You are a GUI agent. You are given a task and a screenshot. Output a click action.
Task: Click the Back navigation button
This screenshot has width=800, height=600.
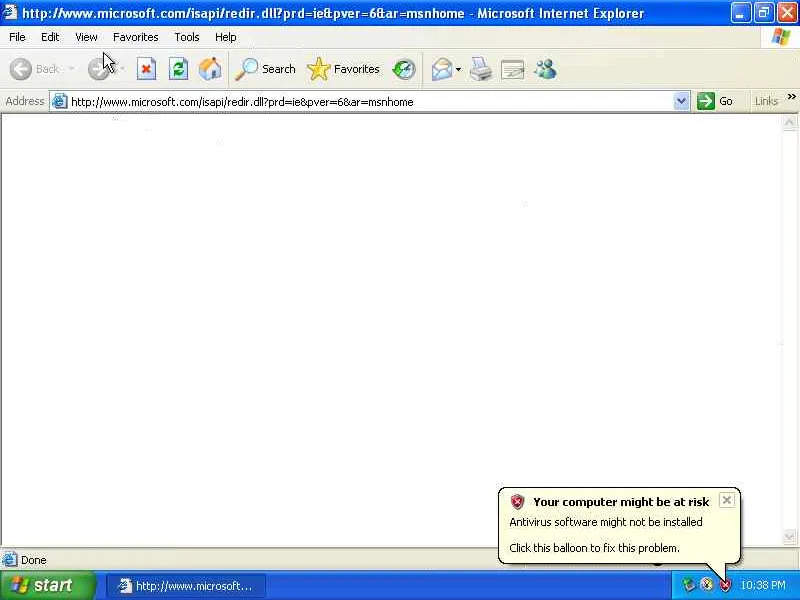click(x=35, y=69)
